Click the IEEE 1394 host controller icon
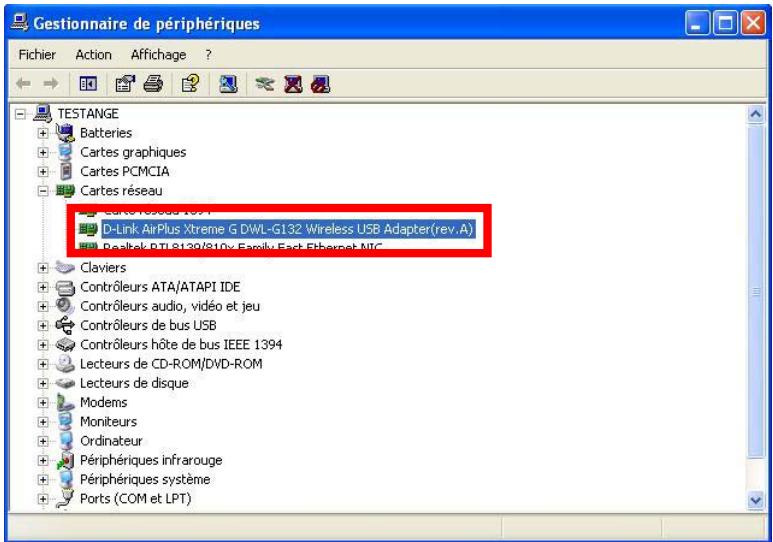 [x=65, y=344]
